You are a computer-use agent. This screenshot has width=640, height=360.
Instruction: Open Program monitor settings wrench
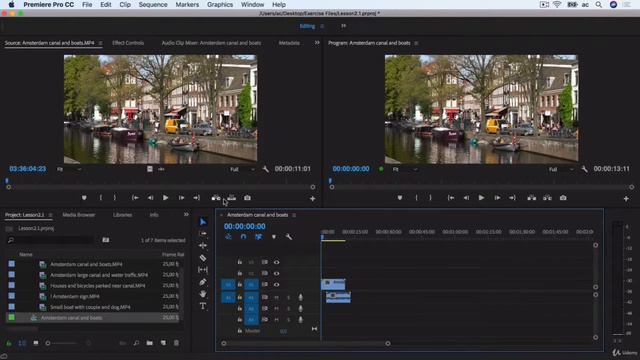click(584, 169)
